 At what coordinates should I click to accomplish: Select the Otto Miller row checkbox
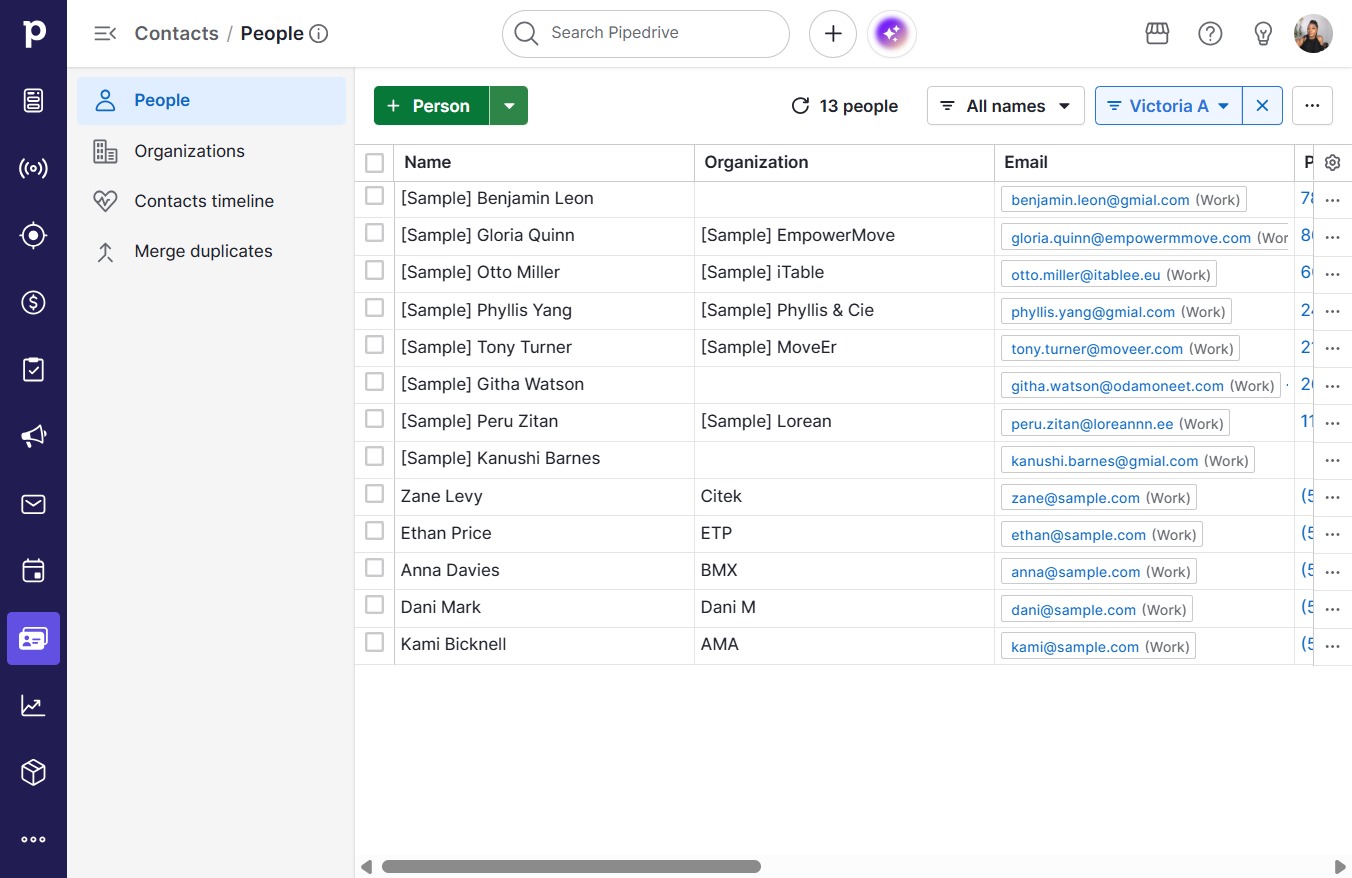point(374,270)
